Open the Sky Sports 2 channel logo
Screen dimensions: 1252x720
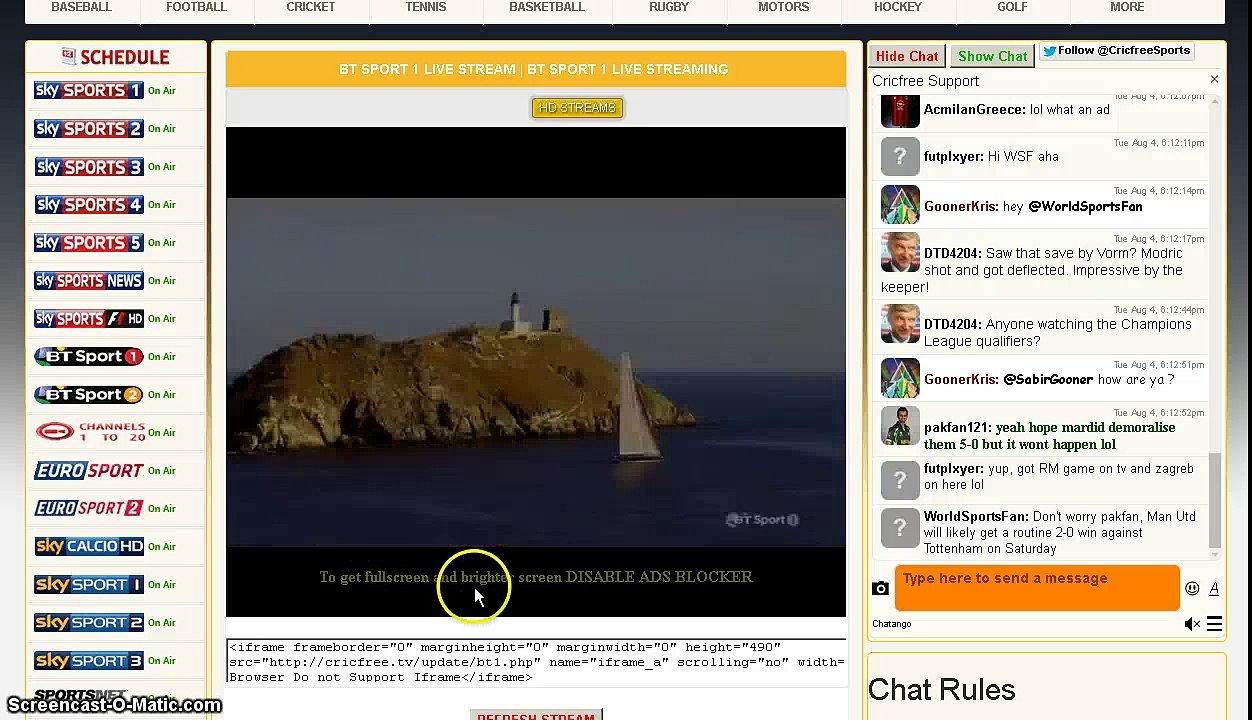click(x=89, y=128)
